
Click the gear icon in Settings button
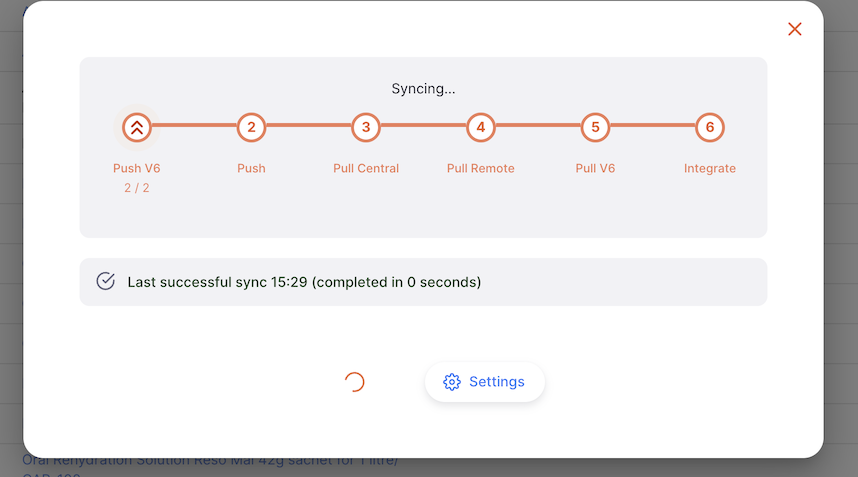[452, 382]
